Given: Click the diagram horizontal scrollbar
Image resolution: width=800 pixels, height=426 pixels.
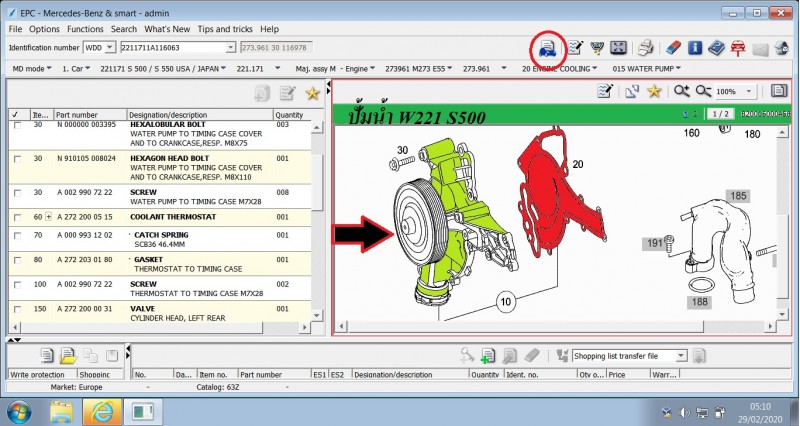Looking at the screenshot, I should [557, 326].
